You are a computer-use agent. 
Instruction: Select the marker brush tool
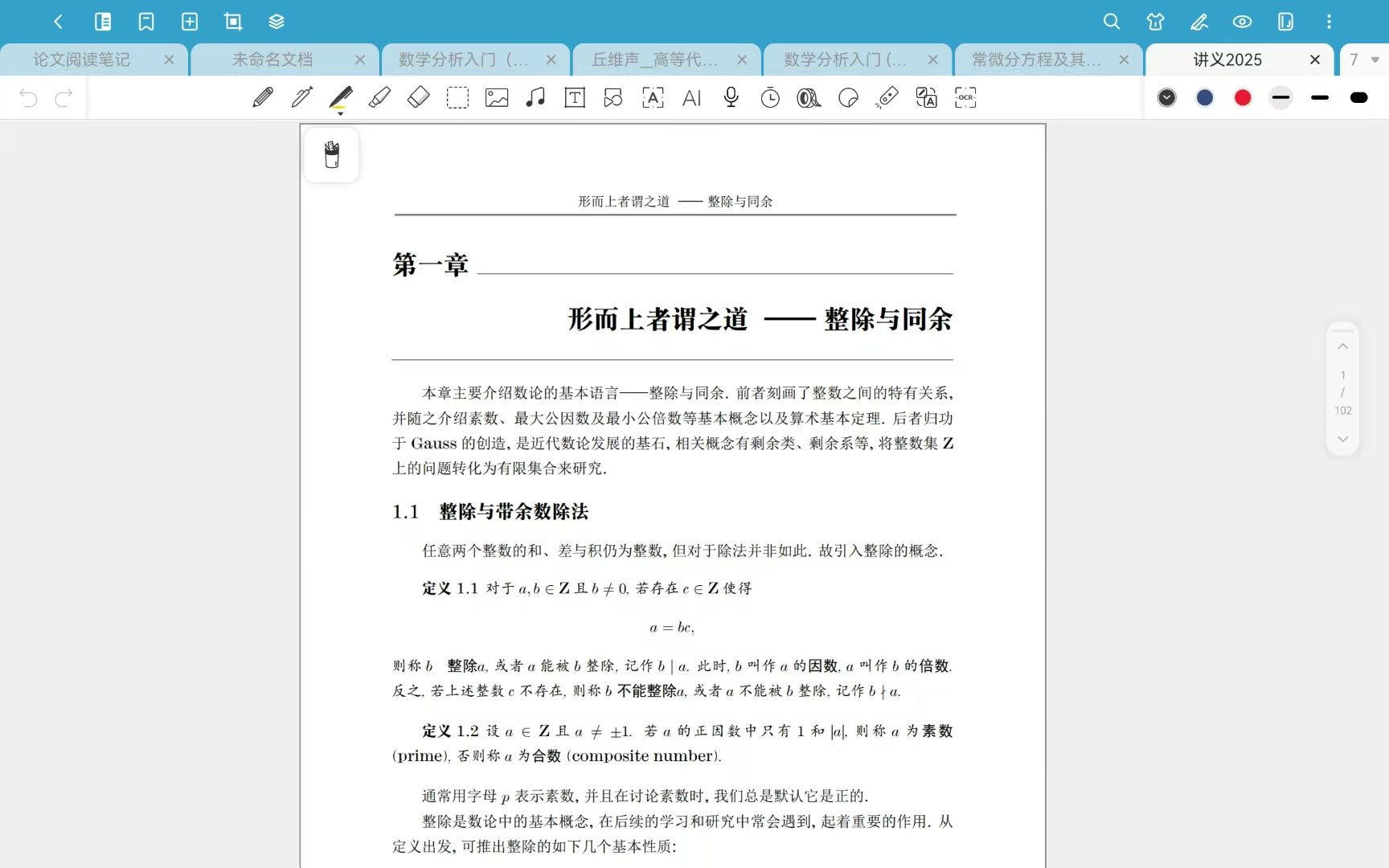[x=379, y=98]
